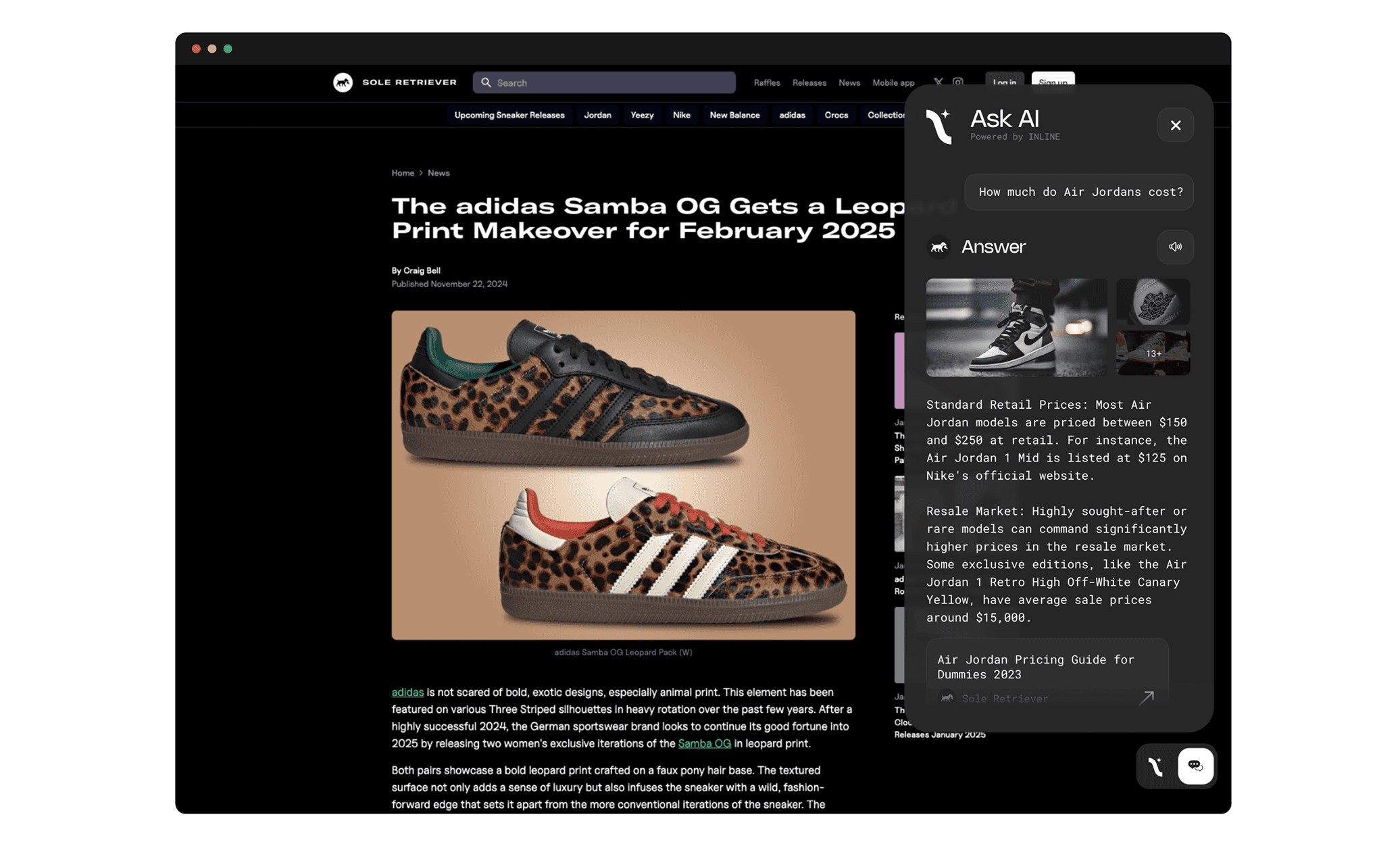
Task: Click the dog avatar icon beside Answer
Action: click(x=939, y=247)
